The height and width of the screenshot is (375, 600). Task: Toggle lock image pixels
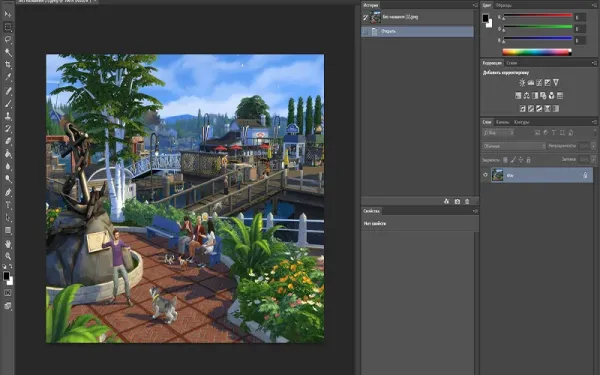coord(513,160)
